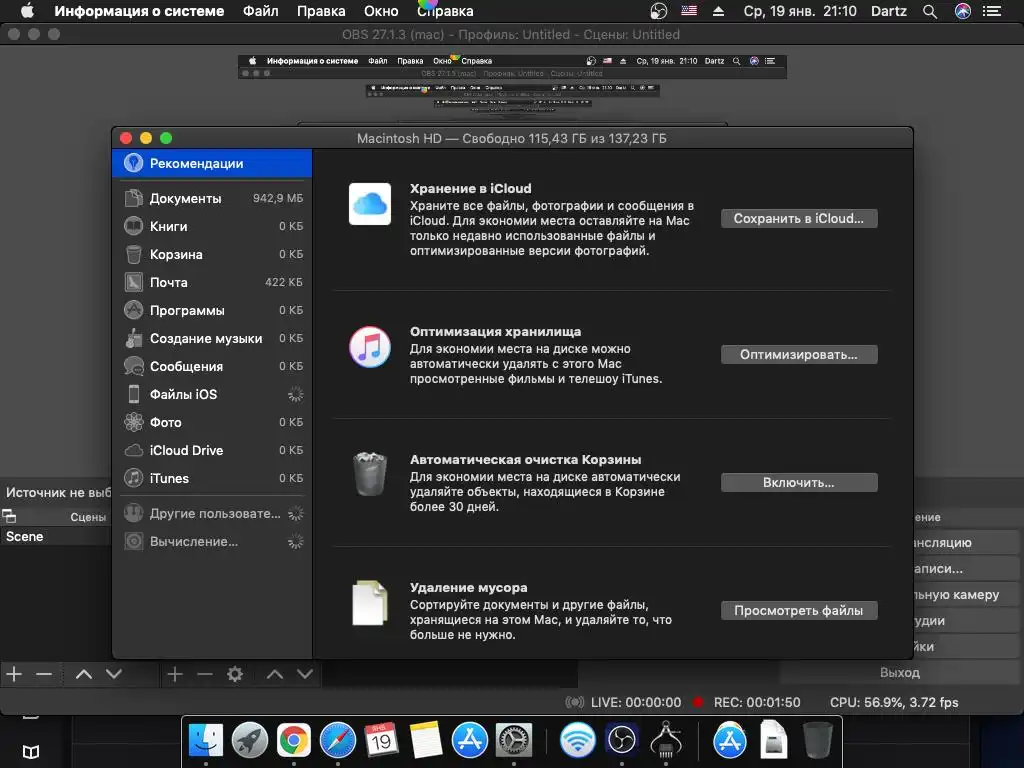Move scene down arrow in OBS Scenes panel
The image size is (1024, 768).
click(x=114, y=674)
